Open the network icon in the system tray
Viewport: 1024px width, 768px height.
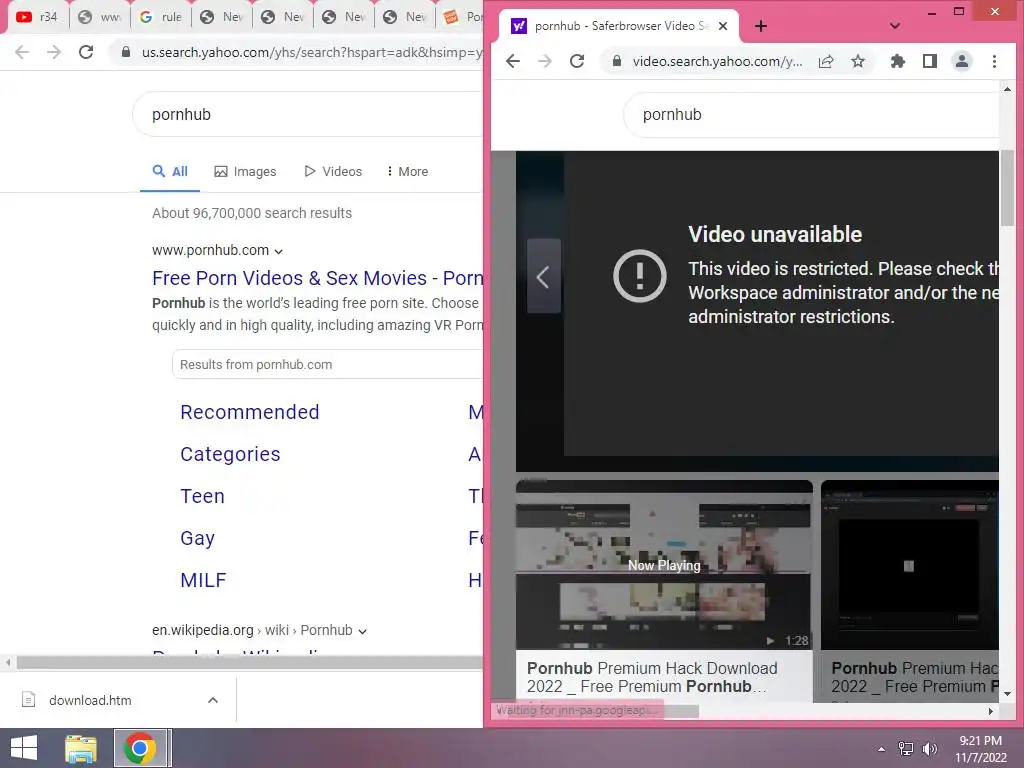(x=906, y=748)
